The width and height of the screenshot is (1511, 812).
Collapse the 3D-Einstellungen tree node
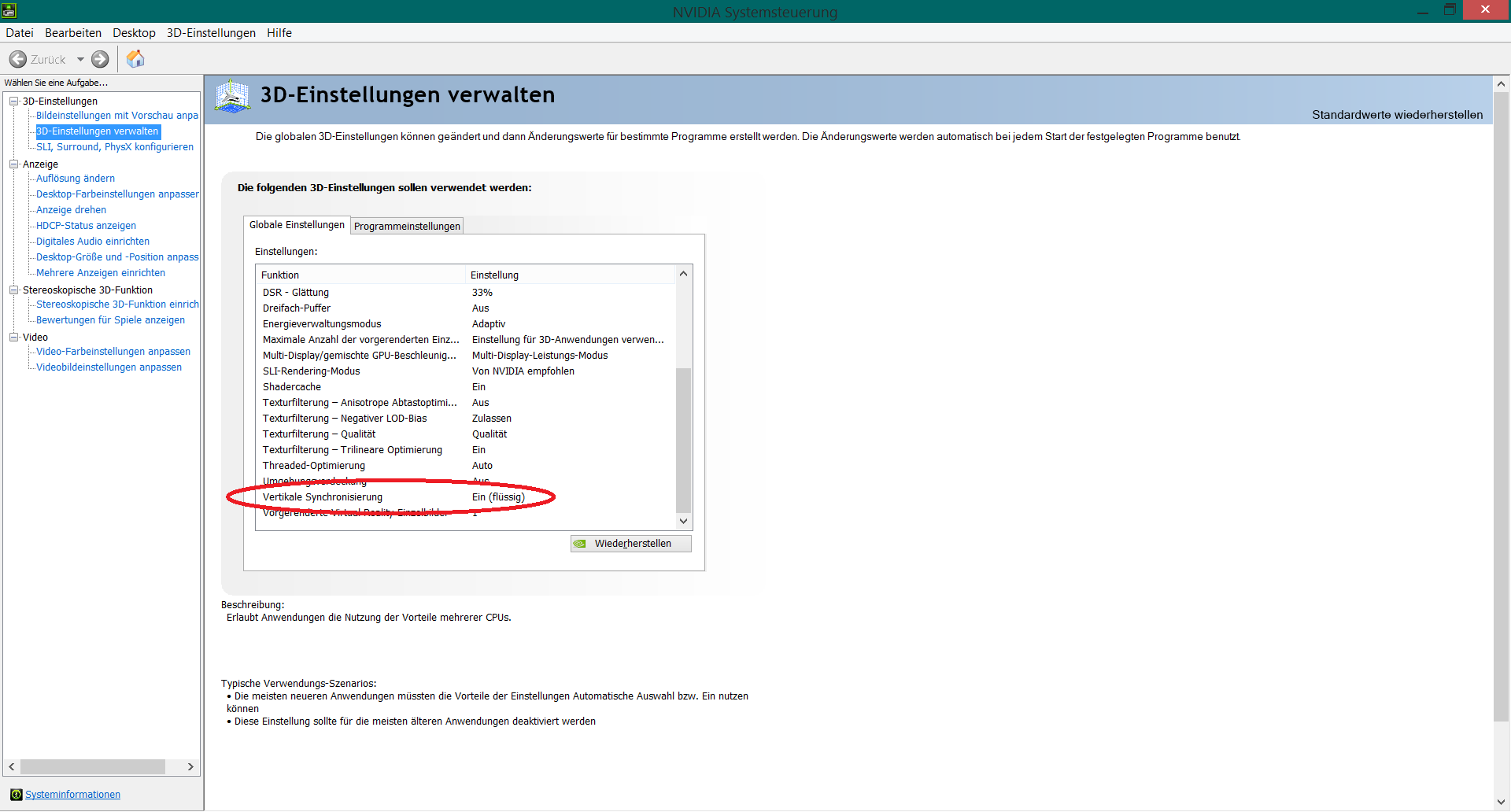13,101
